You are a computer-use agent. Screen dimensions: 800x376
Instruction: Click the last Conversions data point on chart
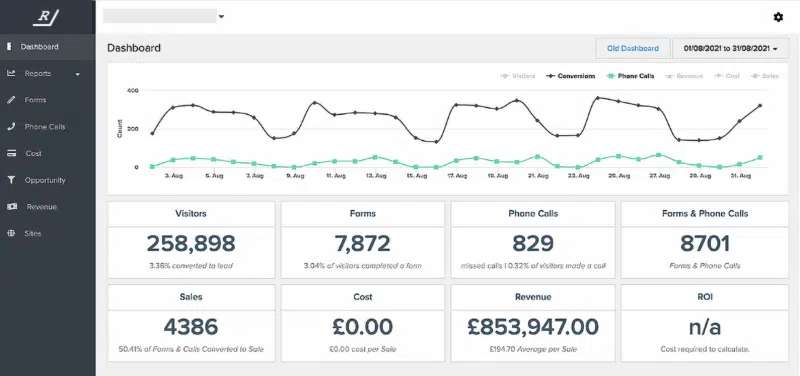coord(760,106)
